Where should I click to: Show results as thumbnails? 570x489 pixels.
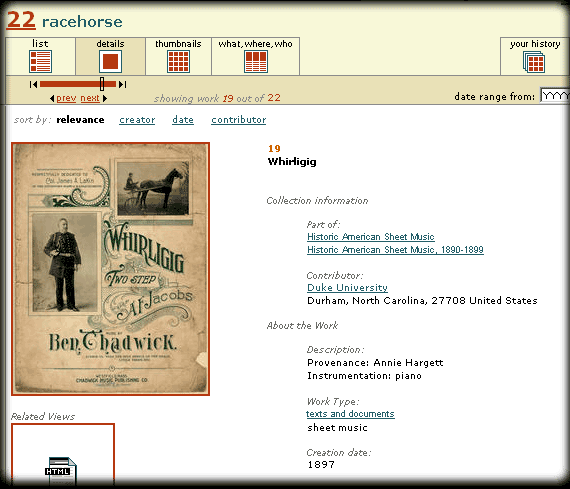(178, 56)
